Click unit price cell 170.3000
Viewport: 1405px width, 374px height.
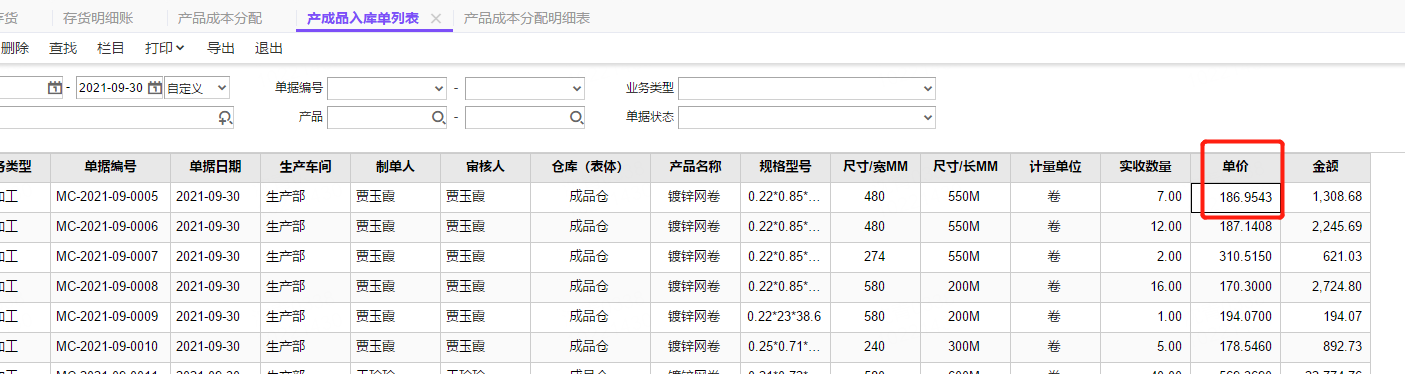[x=1235, y=287]
